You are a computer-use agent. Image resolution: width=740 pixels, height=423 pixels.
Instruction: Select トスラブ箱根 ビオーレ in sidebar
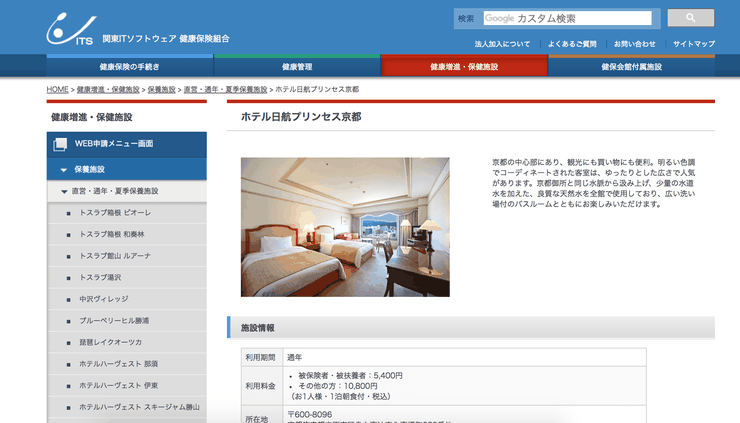coord(126,213)
